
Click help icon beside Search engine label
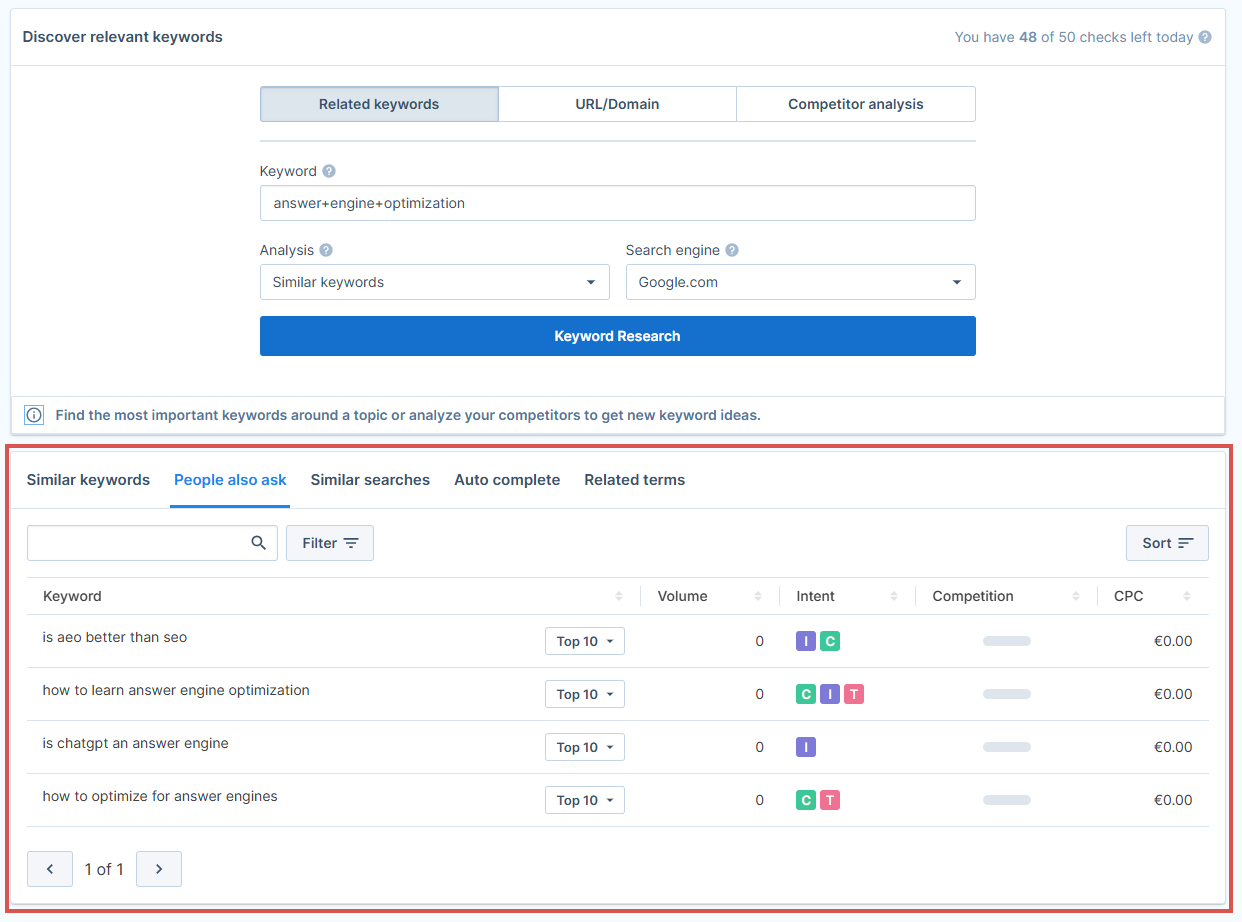[x=732, y=250]
